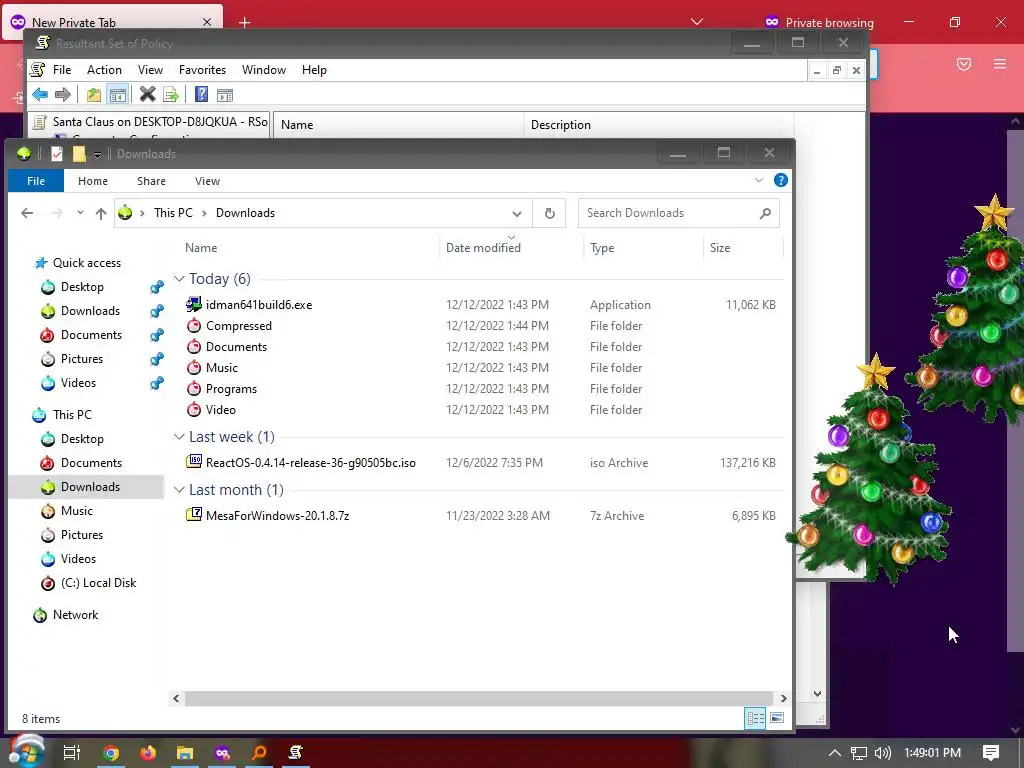
Task: Open the Share ribbon tab
Action: (151, 181)
